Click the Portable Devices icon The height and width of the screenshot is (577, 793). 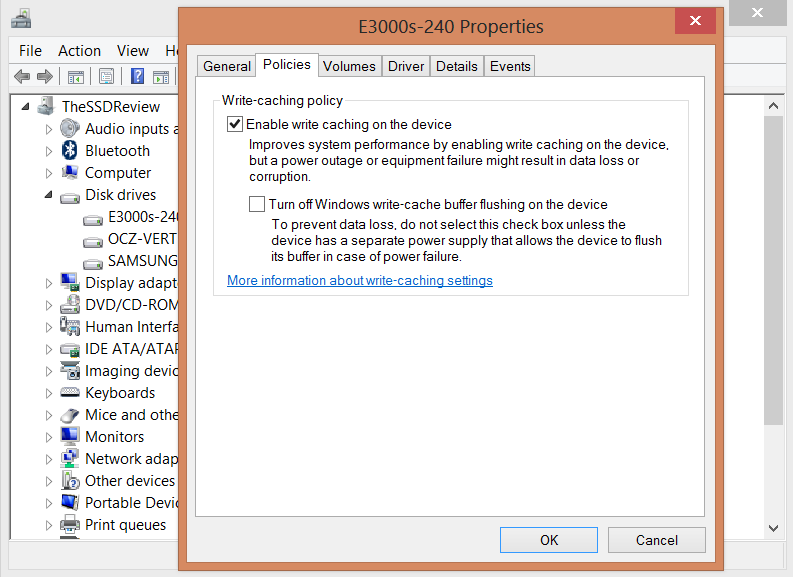70,502
